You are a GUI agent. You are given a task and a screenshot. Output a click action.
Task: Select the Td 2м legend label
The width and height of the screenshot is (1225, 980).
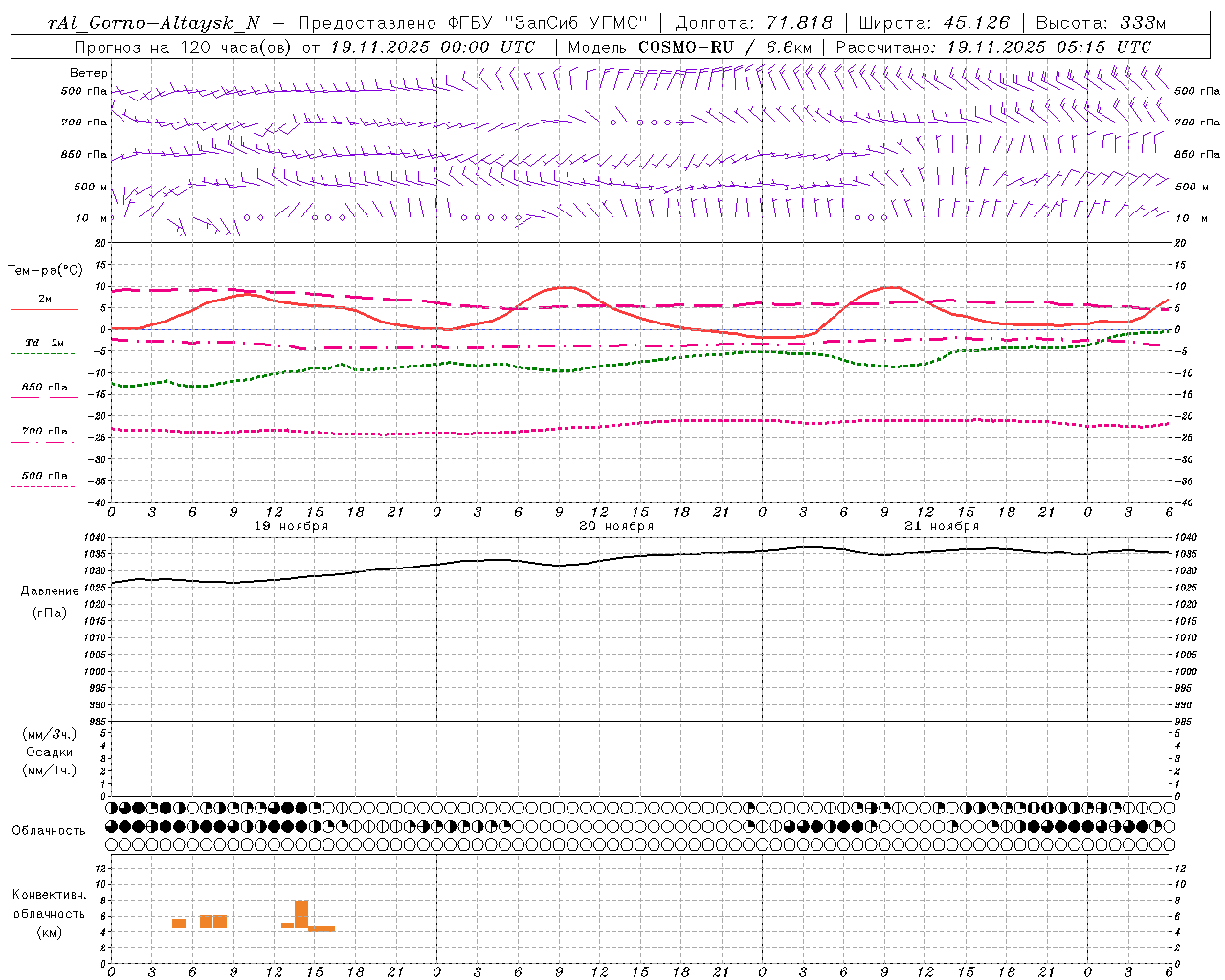(44, 343)
